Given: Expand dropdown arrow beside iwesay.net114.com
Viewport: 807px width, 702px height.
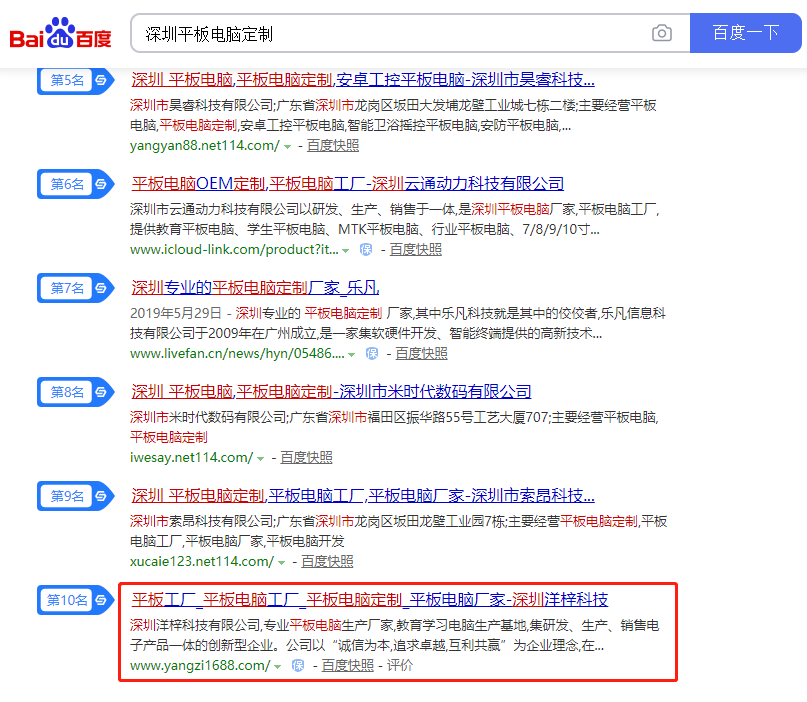Looking at the screenshot, I should click(x=260, y=459).
